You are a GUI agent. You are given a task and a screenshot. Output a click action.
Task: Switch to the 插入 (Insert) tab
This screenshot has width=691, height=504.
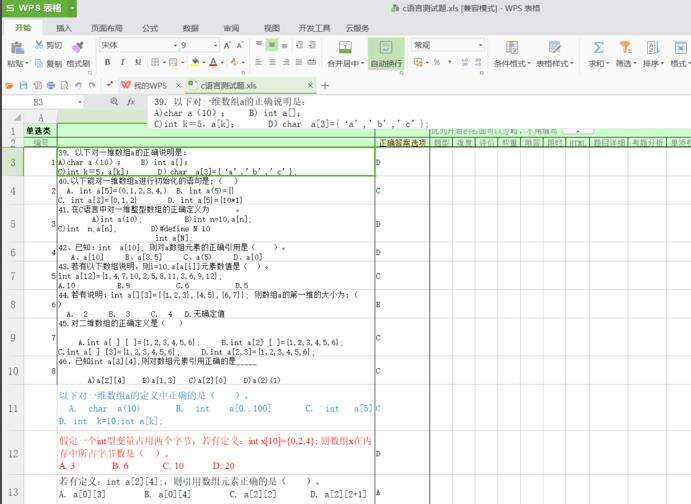point(63,28)
